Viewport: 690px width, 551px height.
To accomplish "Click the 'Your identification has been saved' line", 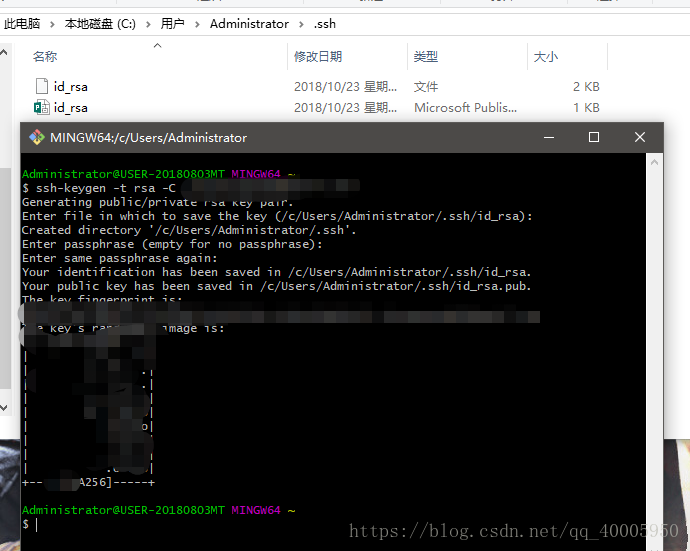I will (x=277, y=272).
